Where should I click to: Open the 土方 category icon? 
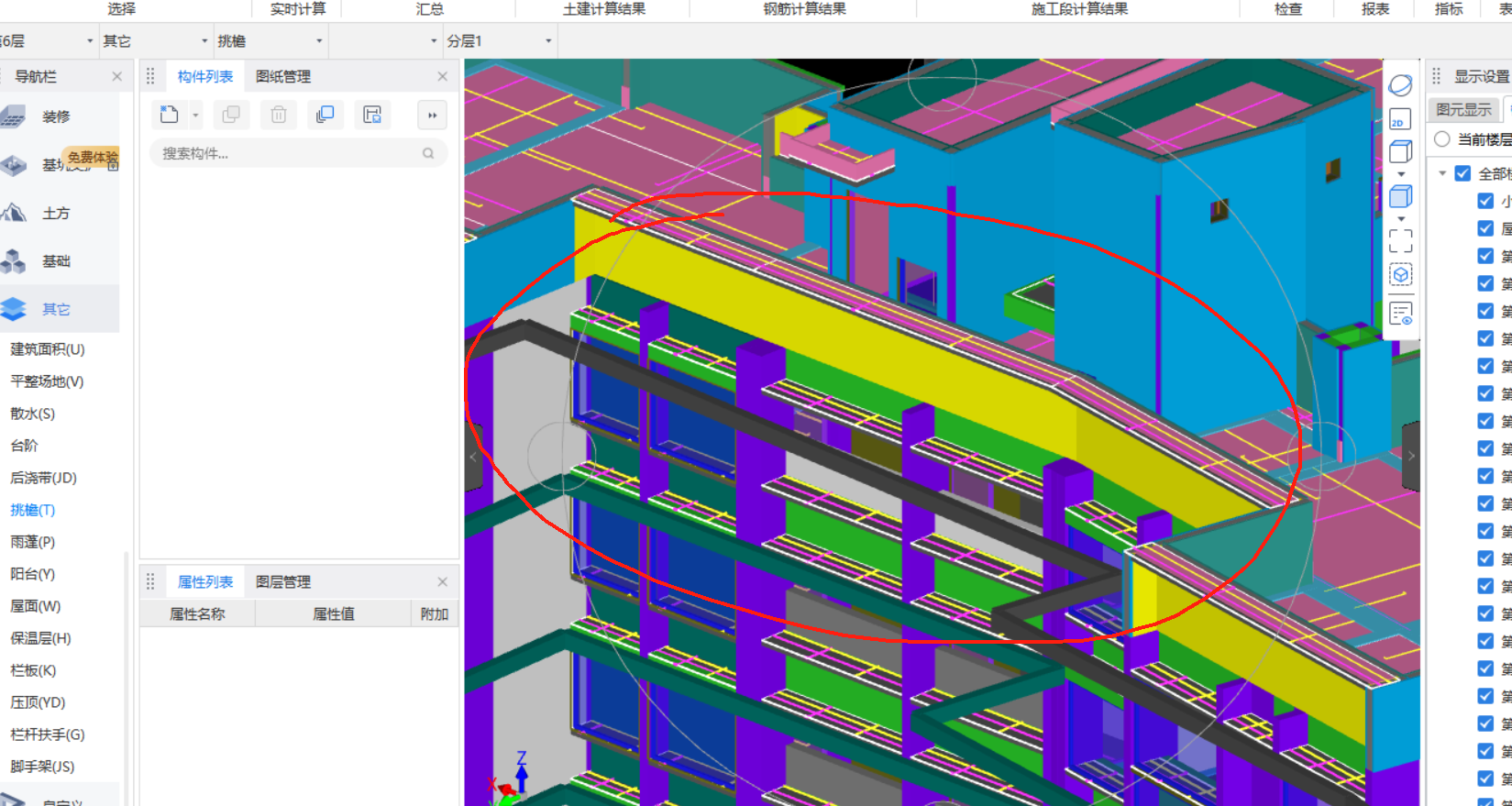pos(13,213)
